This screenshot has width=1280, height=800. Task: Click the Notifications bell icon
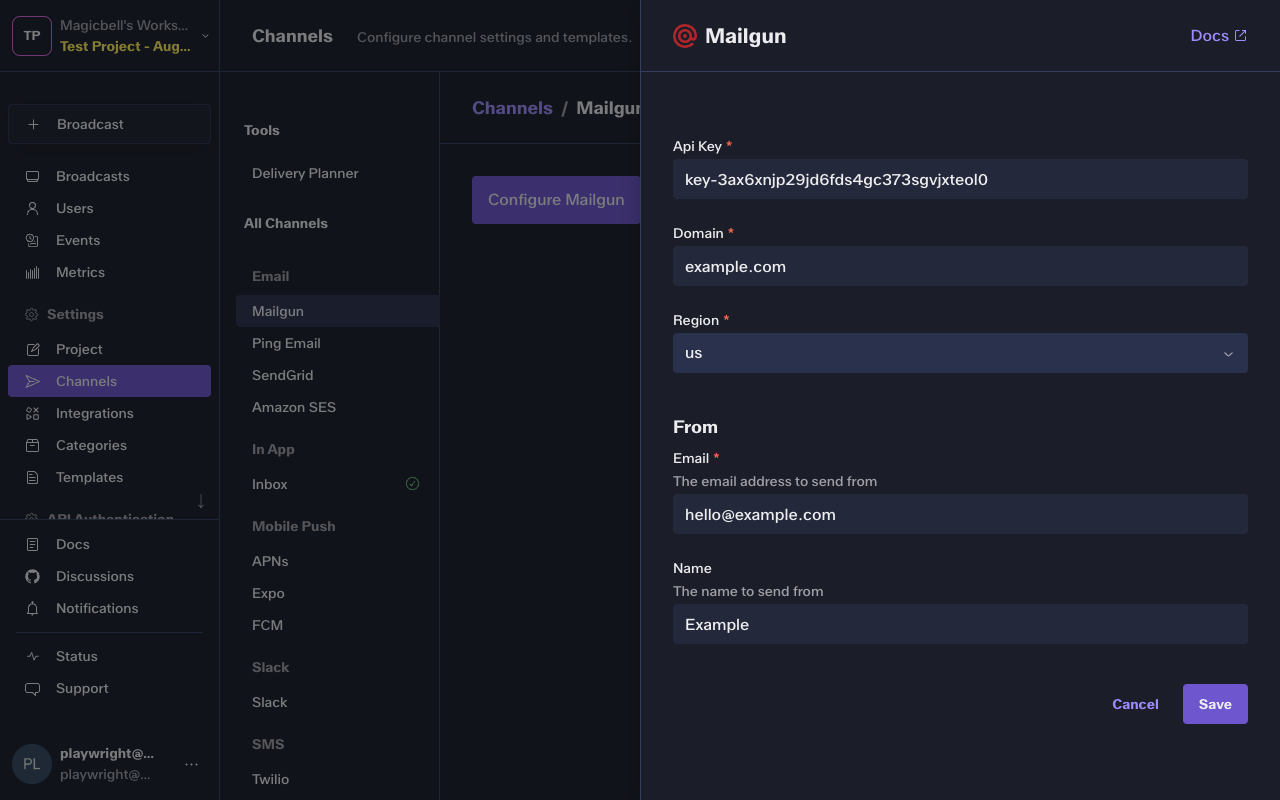32,608
